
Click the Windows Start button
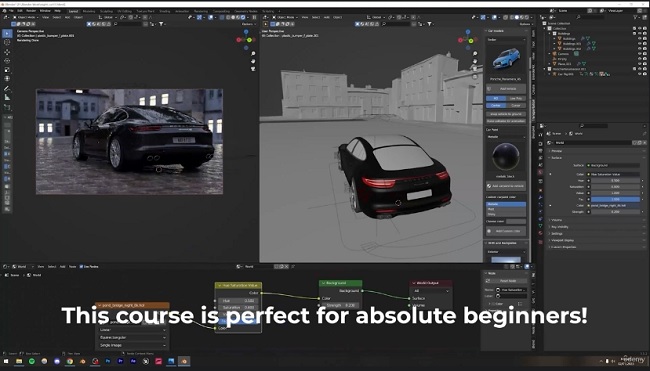[6, 361]
